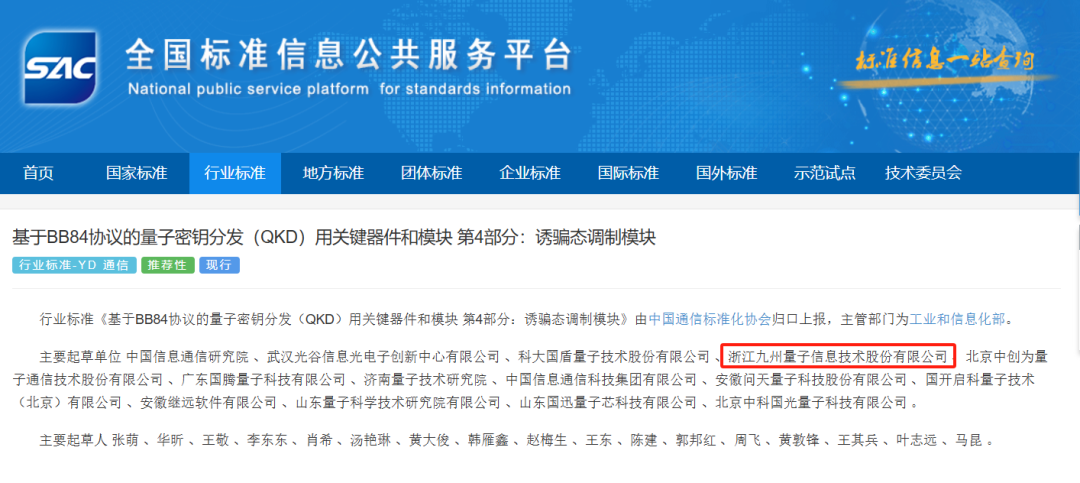Click drafter name 汤艳琳
Viewport: 1080px width, 483px height.
(371, 440)
